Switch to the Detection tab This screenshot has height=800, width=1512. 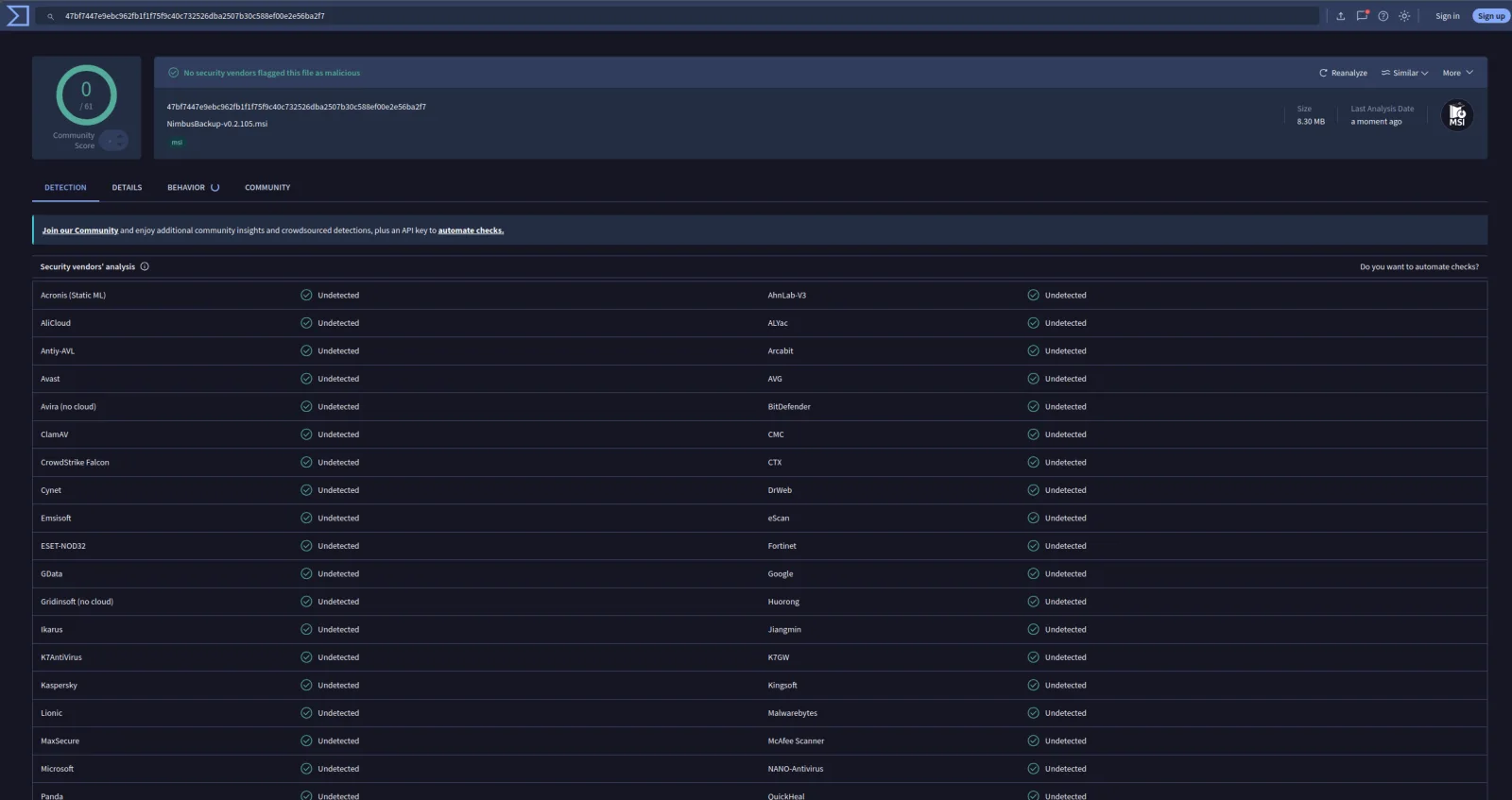65,187
